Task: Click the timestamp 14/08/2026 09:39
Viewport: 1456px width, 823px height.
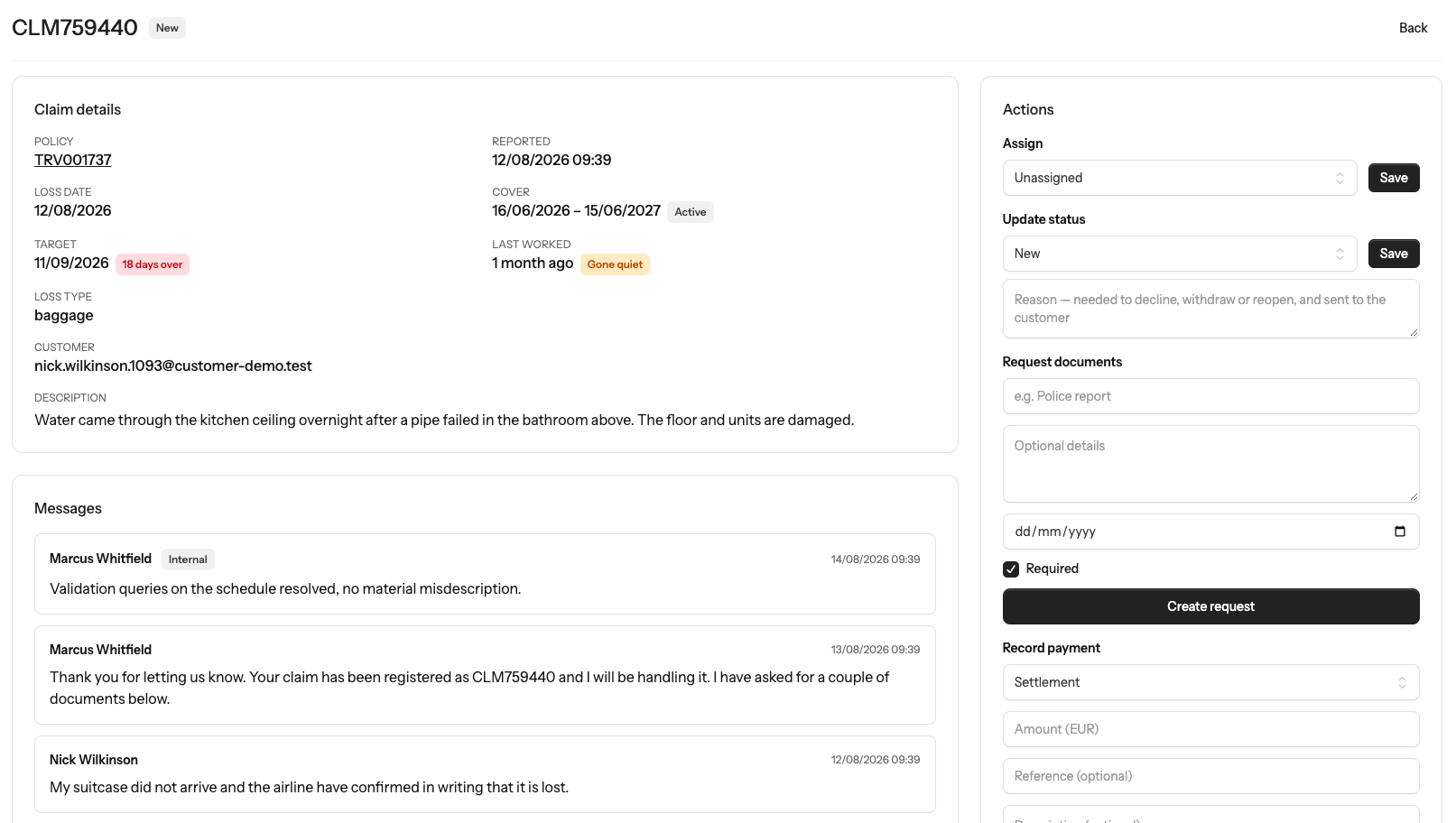Action: coord(876,559)
